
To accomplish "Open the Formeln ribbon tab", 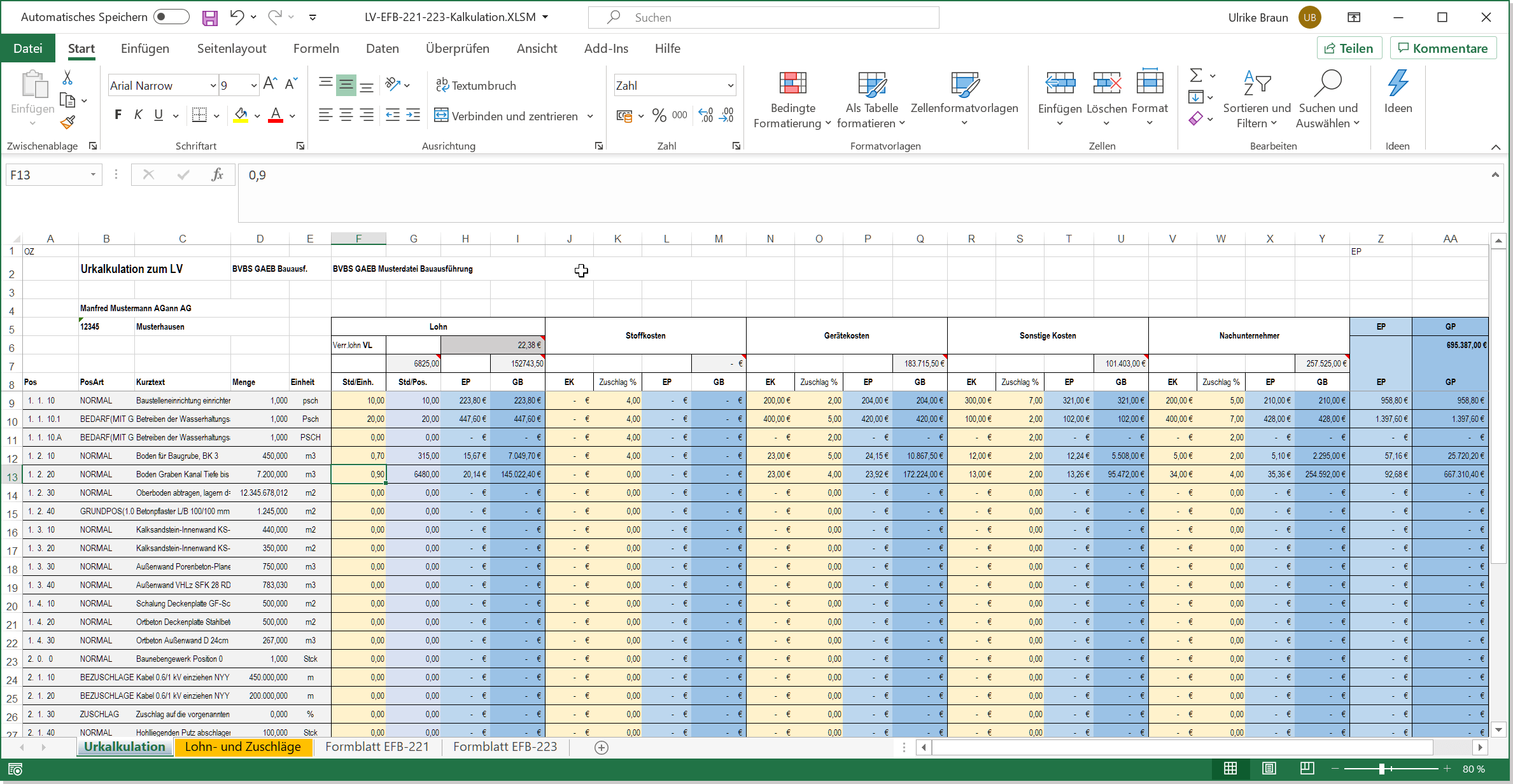I will point(316,48).
